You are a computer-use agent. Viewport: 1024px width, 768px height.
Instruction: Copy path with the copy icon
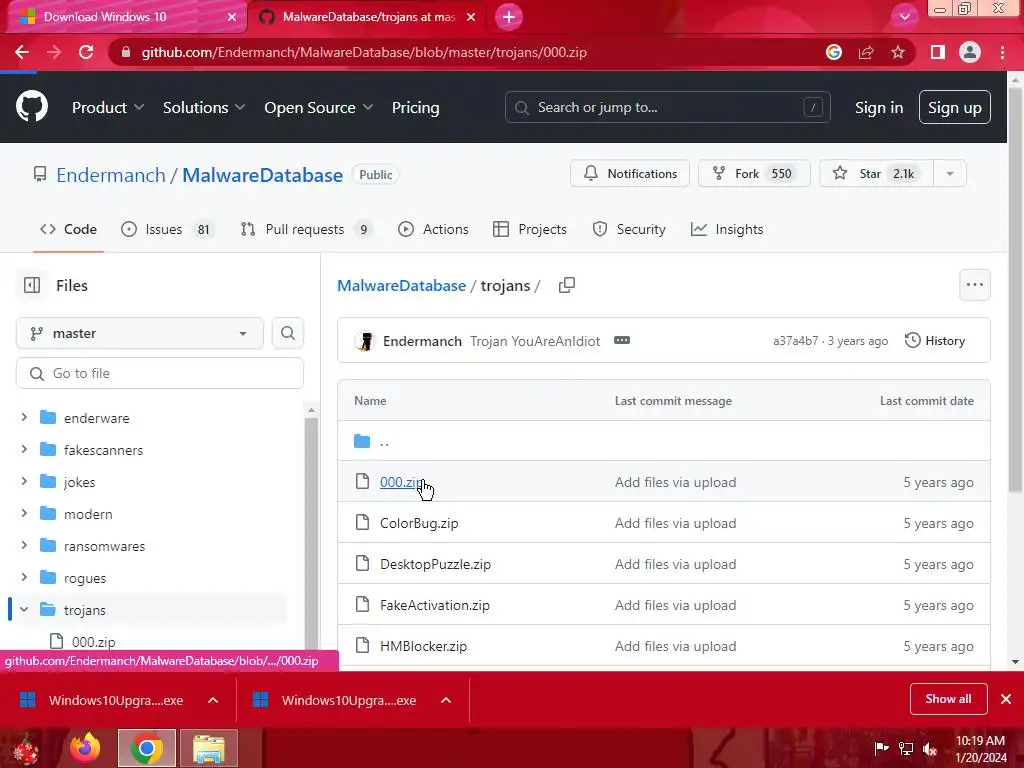567,285
